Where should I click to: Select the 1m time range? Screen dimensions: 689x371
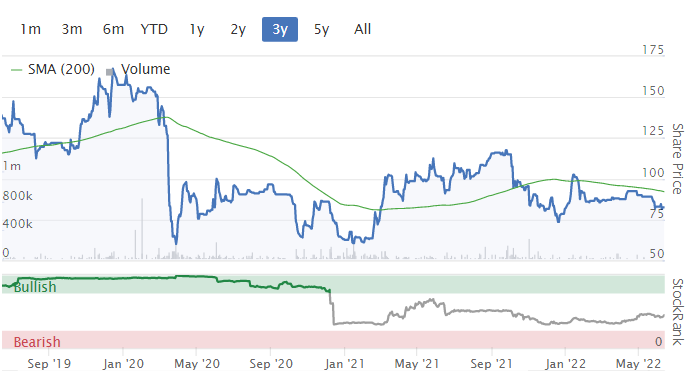30,29
